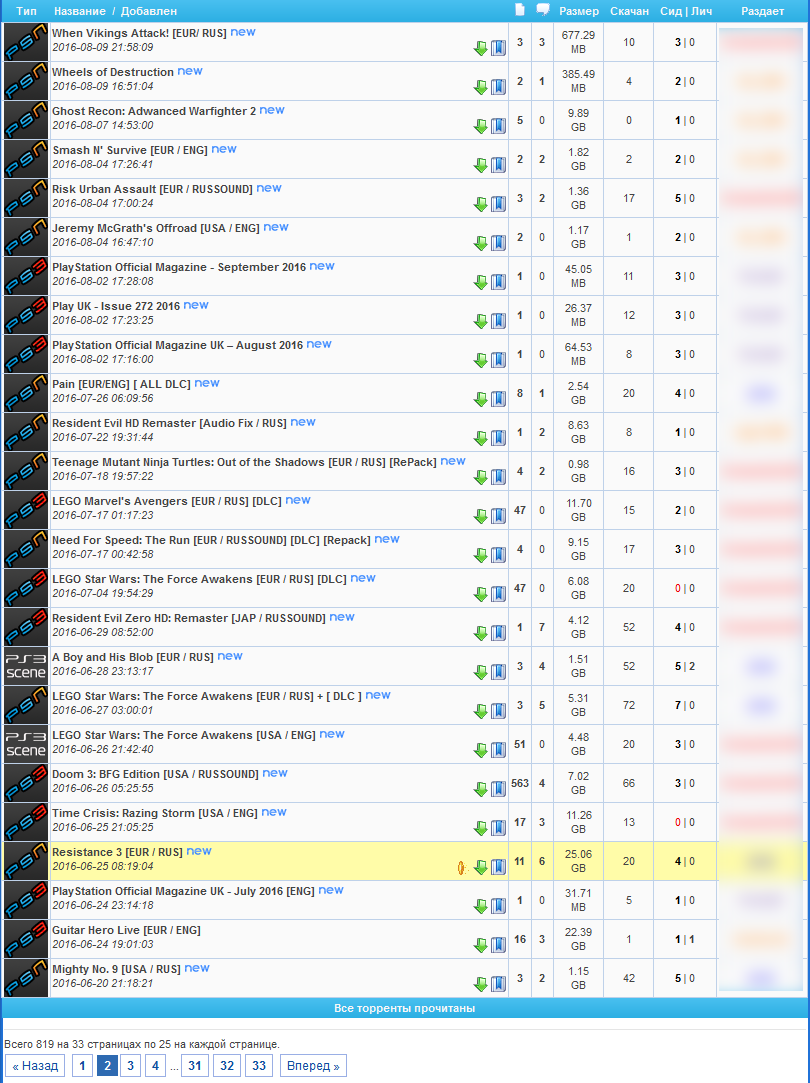Click PSN category icon beside When Vikings Attack!

(x=26, y=42)
